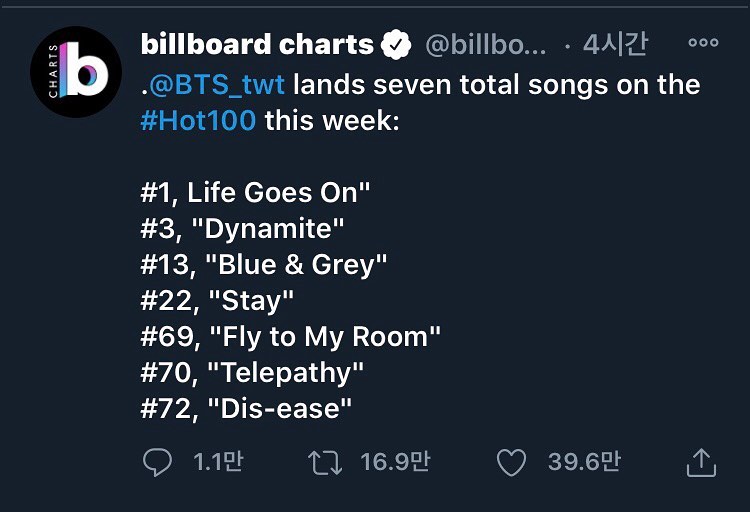Like the tweet with the heart icon

pos(511,462)
